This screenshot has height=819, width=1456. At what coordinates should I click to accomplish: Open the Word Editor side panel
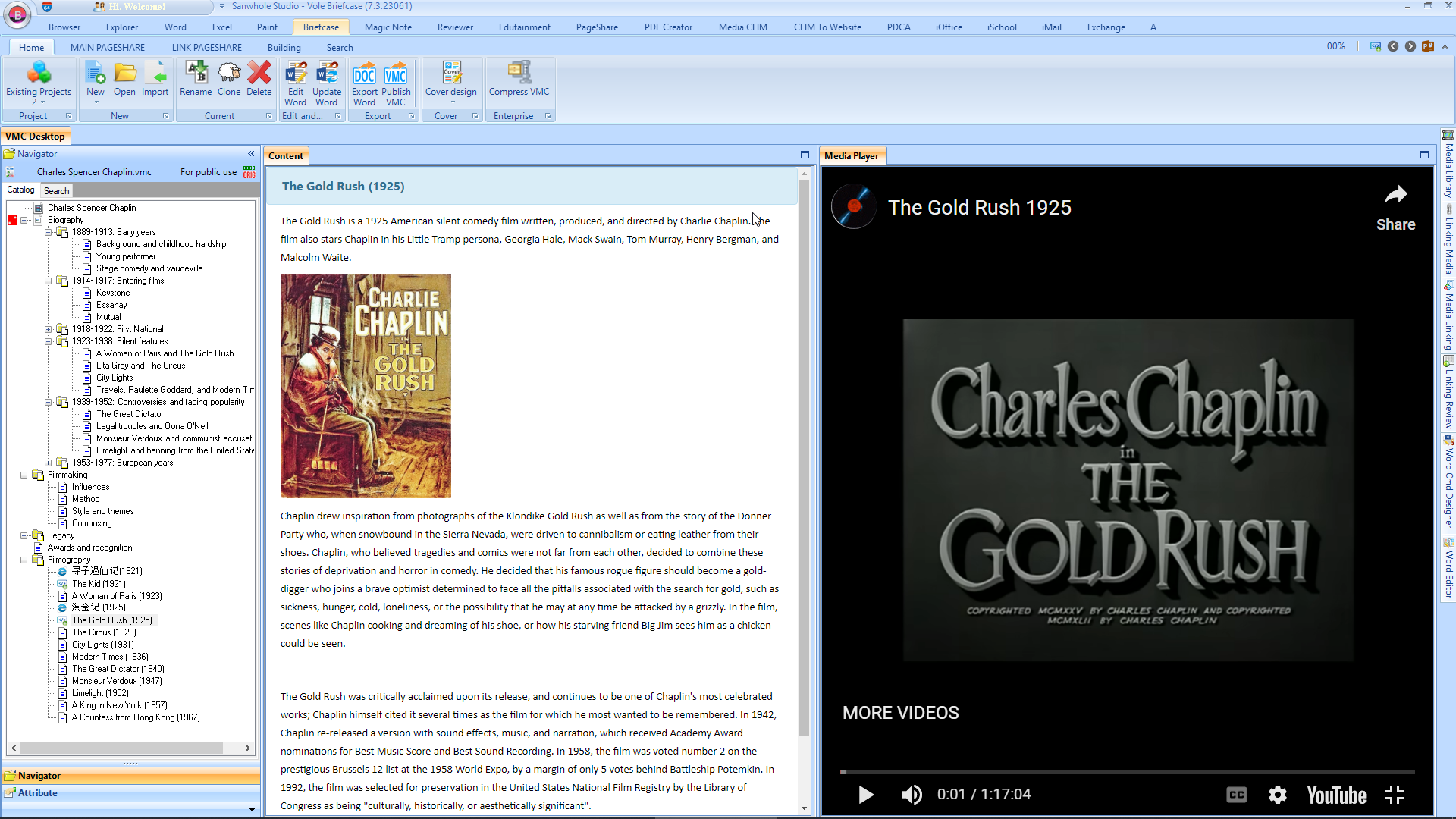click(x=1448, y=570)
